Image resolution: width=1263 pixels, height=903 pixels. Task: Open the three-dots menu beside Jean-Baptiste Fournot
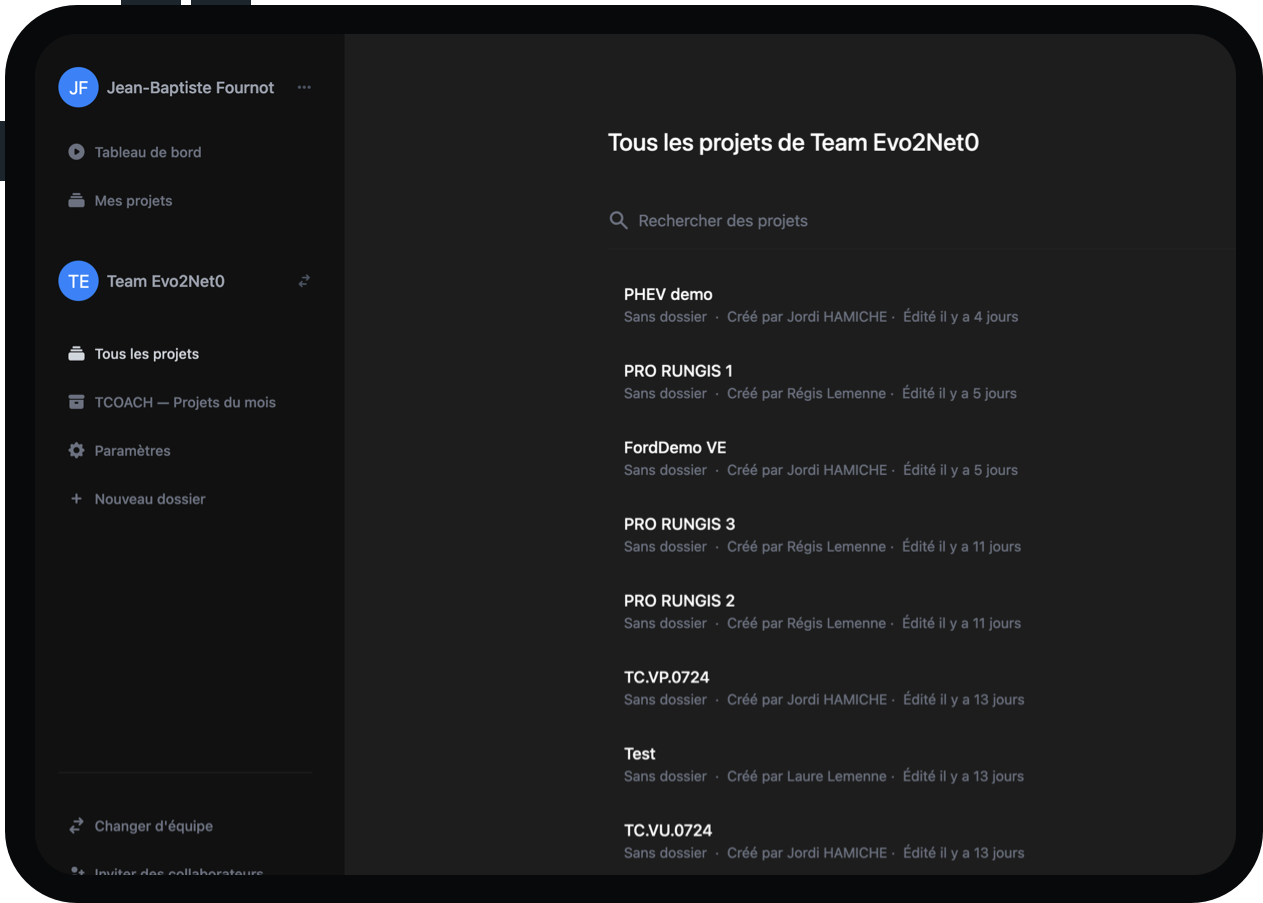[304, 88]
